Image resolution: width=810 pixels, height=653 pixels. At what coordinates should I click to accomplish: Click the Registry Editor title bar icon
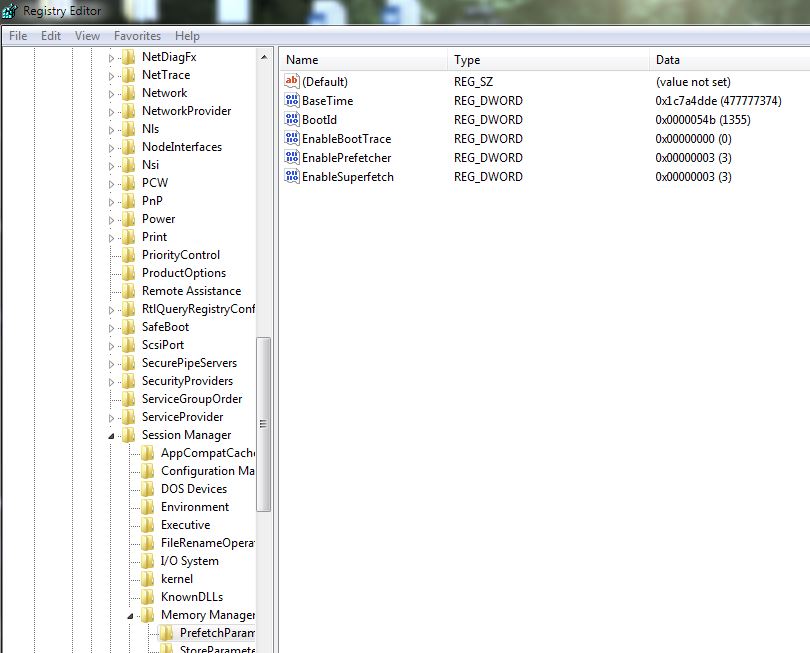(9, 11)
